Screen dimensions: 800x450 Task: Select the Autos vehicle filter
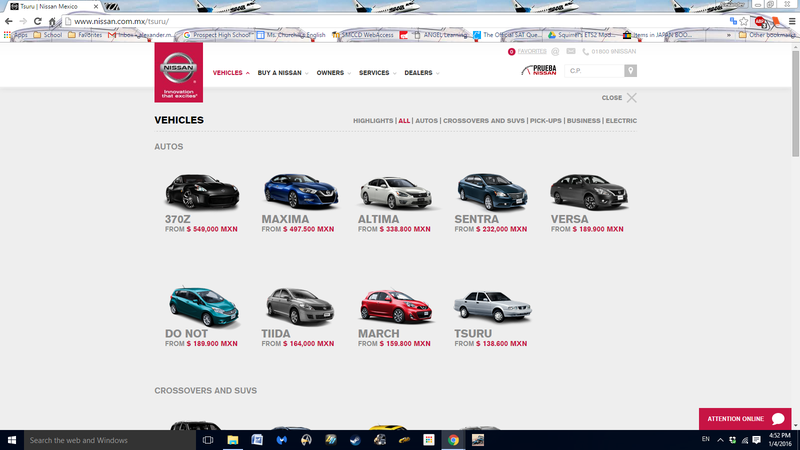[x=427, y=121]
